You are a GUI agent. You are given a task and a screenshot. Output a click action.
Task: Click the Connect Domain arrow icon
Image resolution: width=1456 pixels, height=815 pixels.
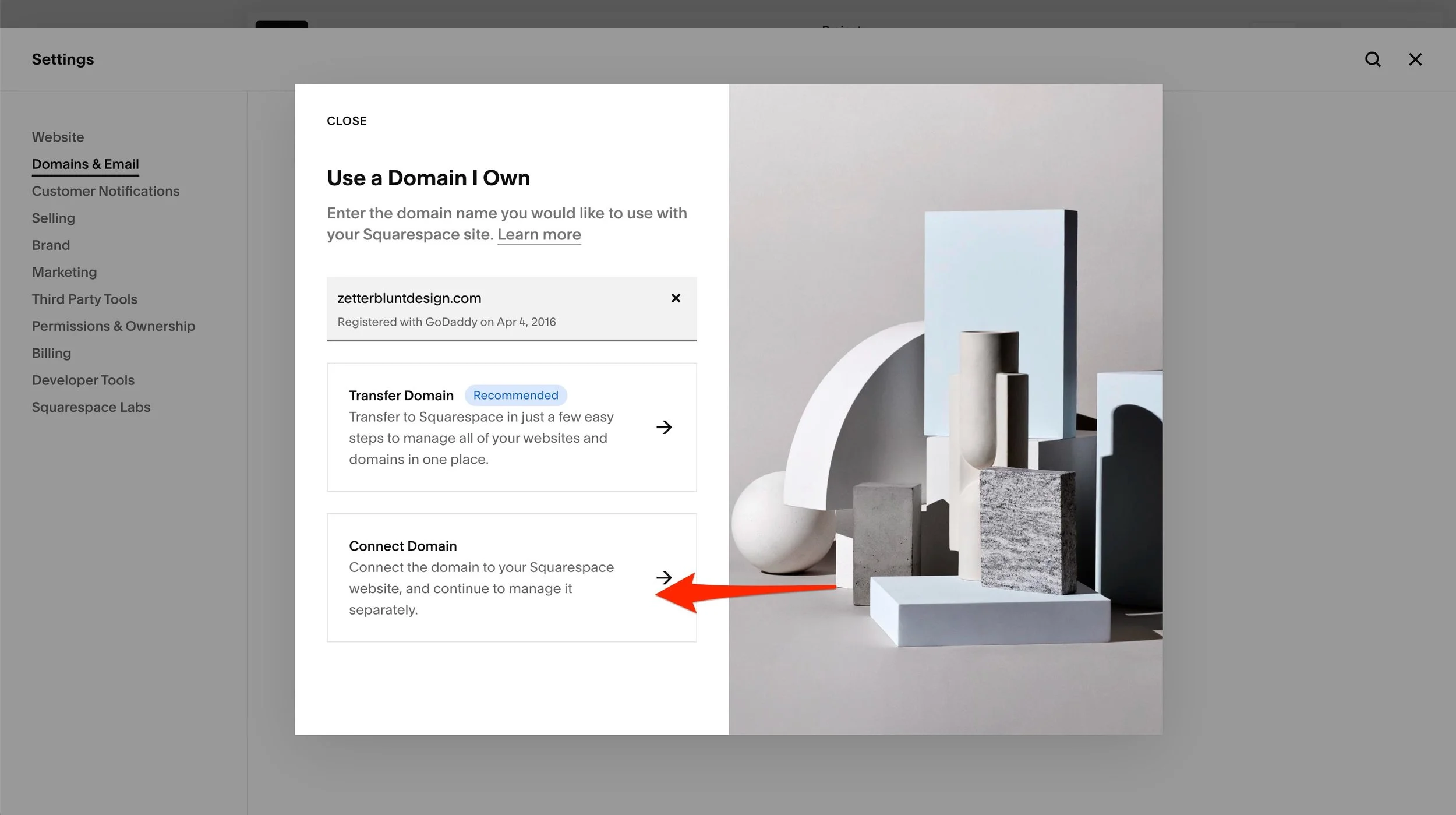[664, 577]
